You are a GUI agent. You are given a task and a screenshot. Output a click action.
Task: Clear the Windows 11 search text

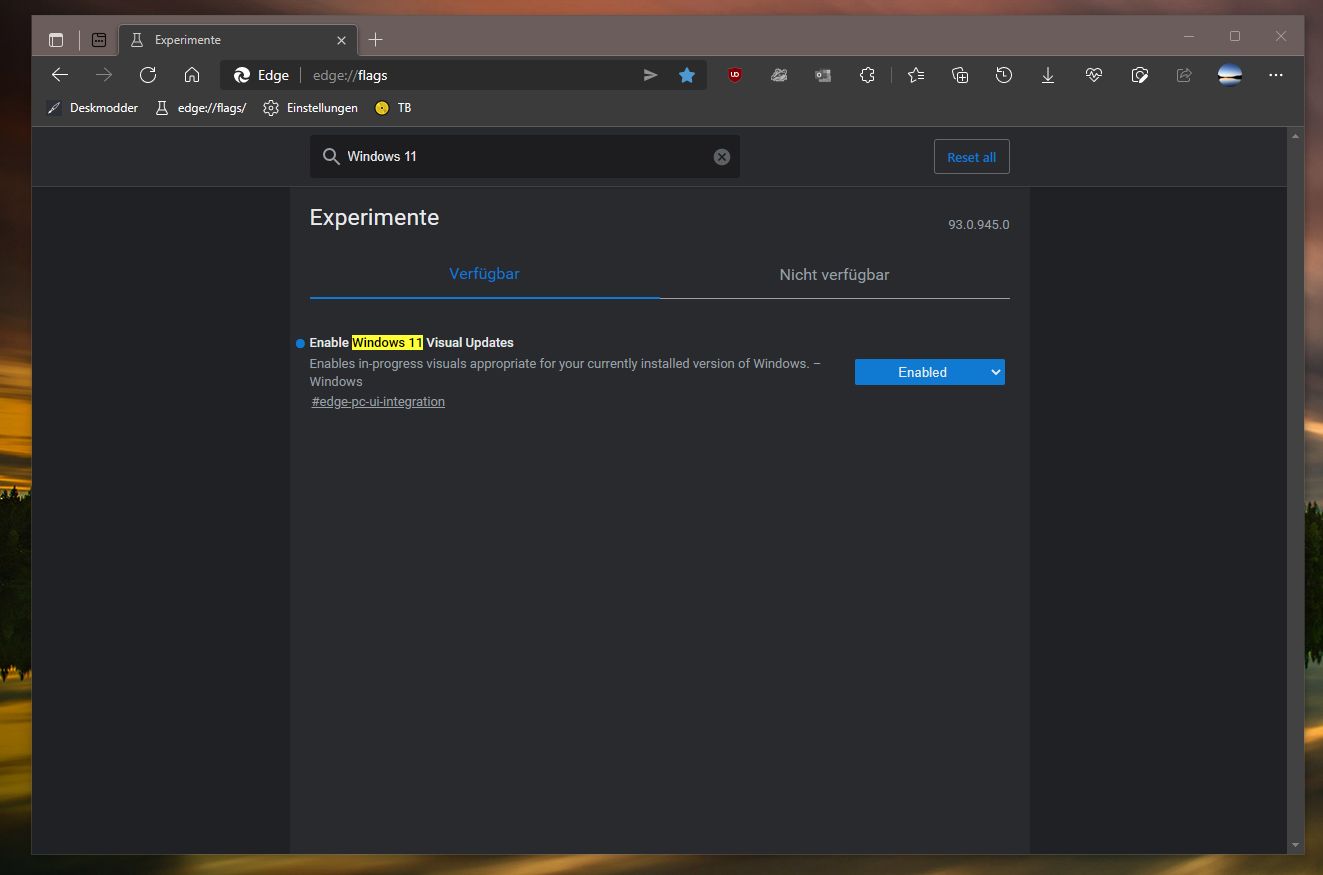coord(722,157)
